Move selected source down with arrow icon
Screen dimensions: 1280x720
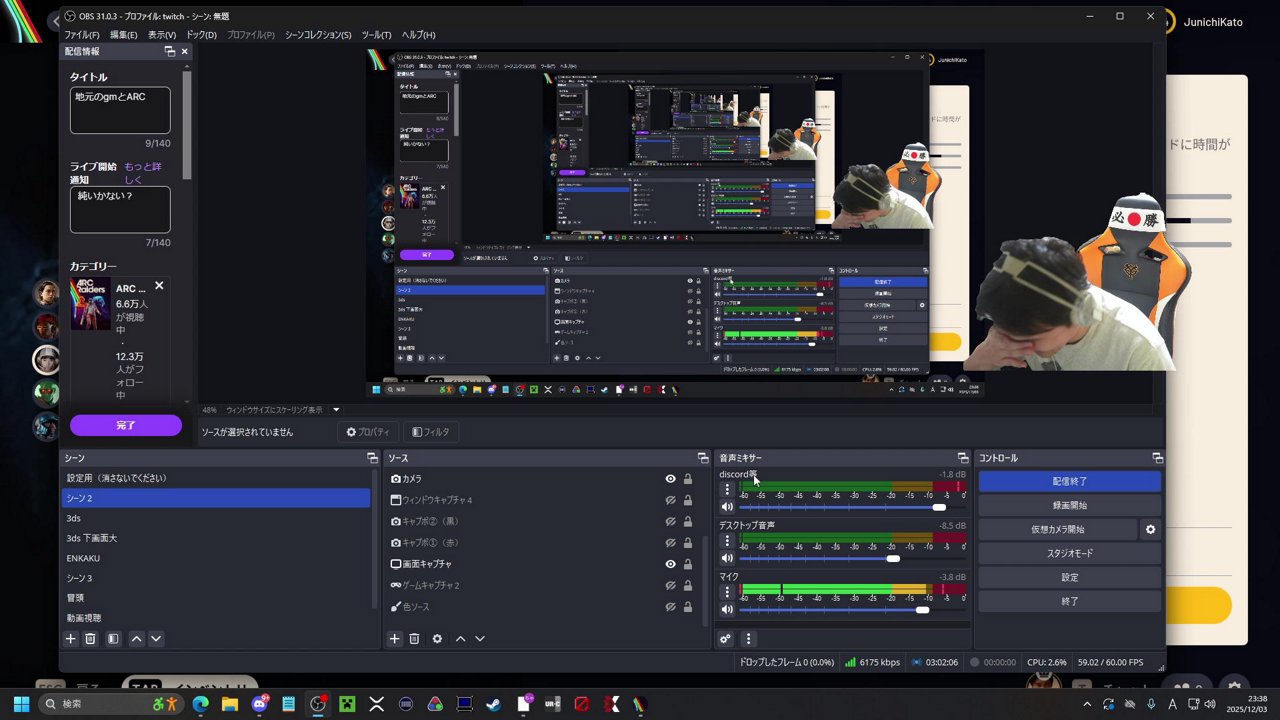[480, 639]
